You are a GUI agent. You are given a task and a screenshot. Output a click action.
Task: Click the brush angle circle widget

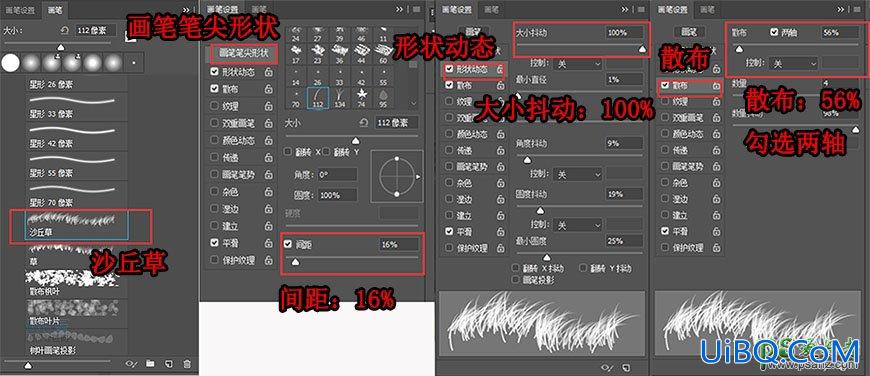coord(396,176)
